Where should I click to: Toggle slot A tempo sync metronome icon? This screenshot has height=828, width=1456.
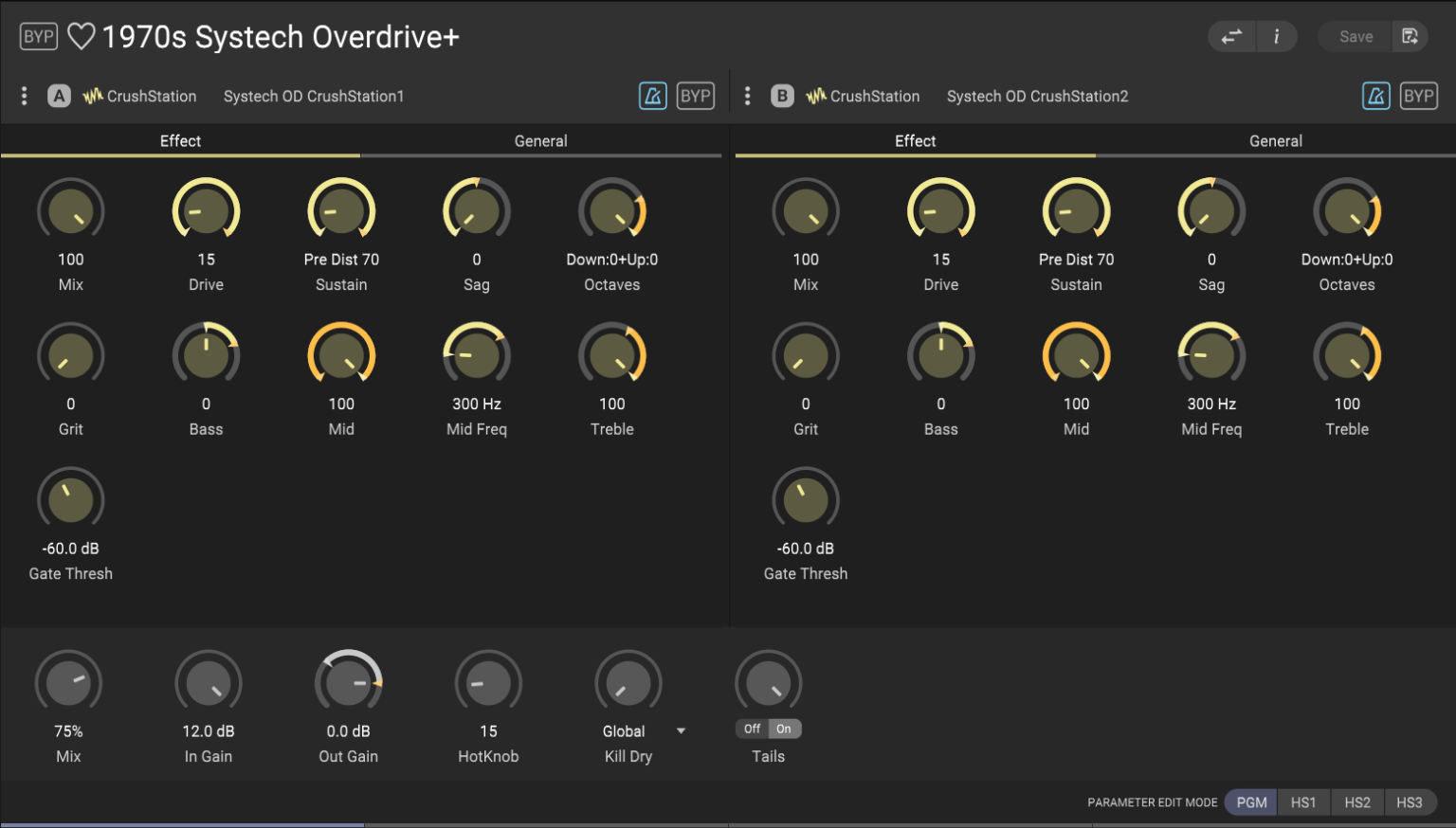pos(653,96)
